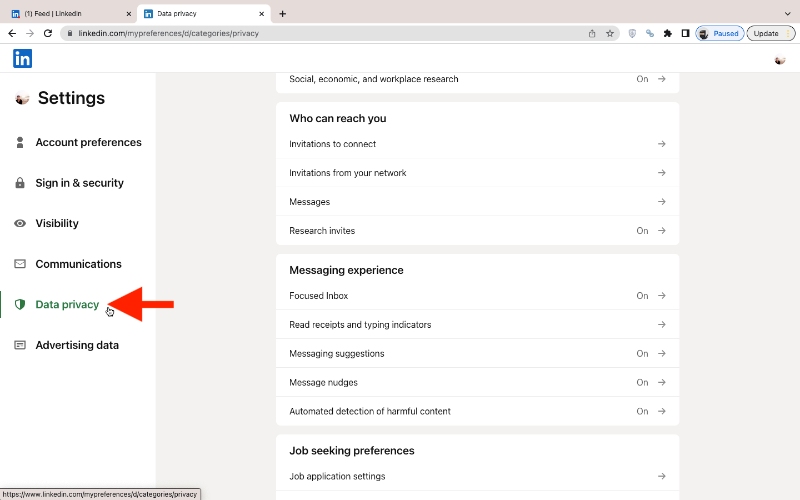Open Message nudges On setting

(651, 383)
